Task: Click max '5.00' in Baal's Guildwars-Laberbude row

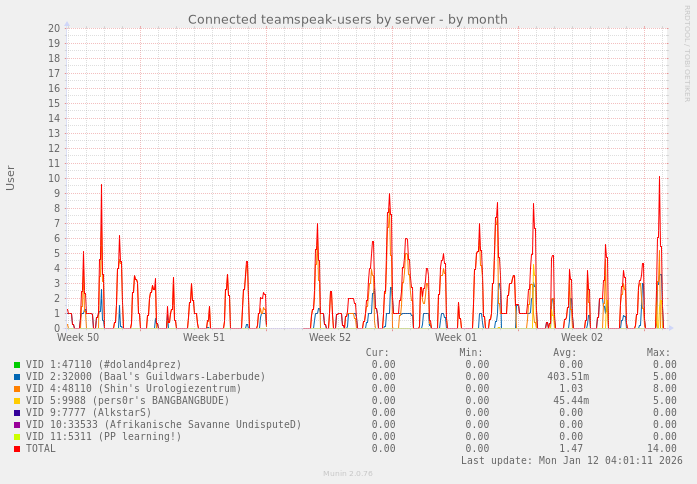Action: tap(665, 377)
